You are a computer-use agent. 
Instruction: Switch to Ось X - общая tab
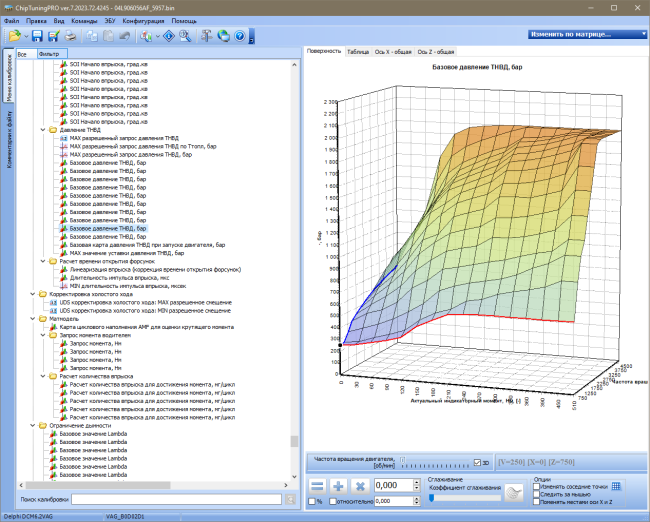pos(393,52)
